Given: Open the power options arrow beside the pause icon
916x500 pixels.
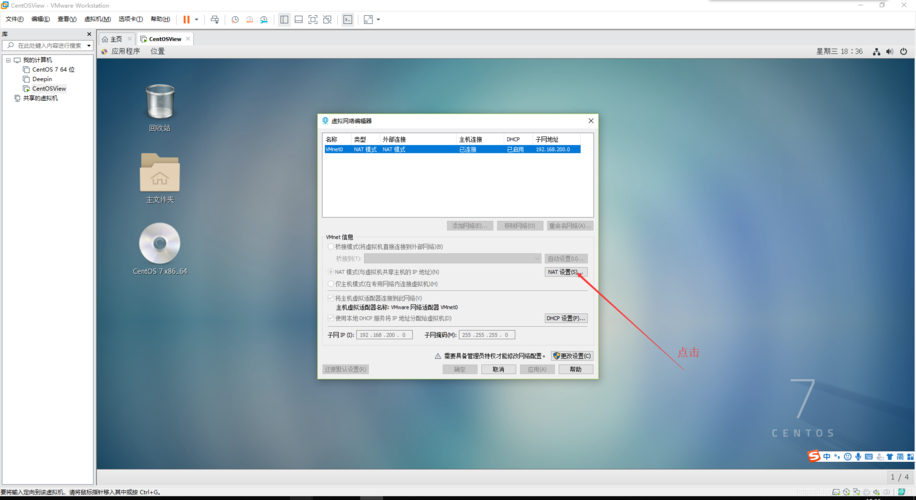Looking at the screenshot, I should pyautogui.click(x=196, y=19).
